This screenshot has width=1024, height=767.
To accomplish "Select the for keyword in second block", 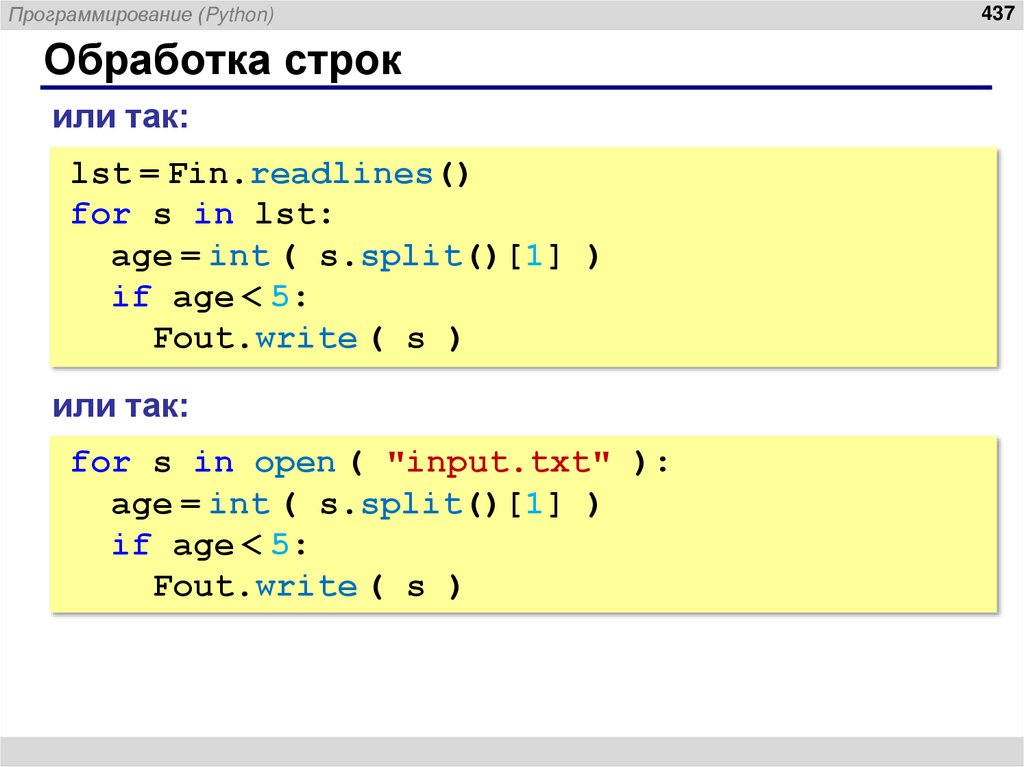I will click(x=98, y=462).
